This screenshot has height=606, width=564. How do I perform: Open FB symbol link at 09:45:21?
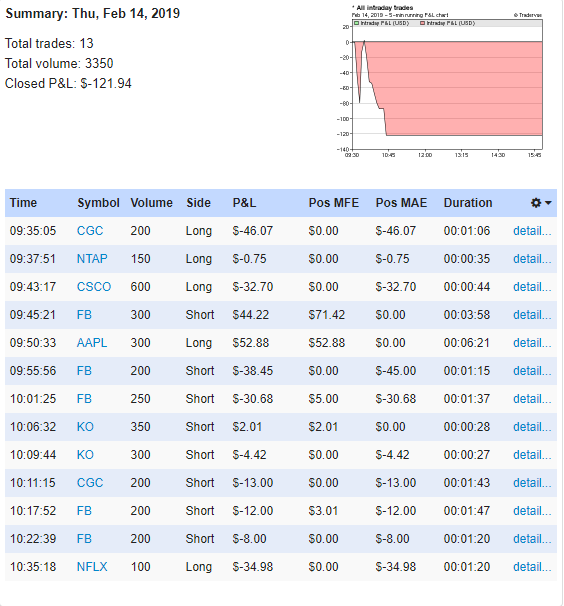(84, 315)
